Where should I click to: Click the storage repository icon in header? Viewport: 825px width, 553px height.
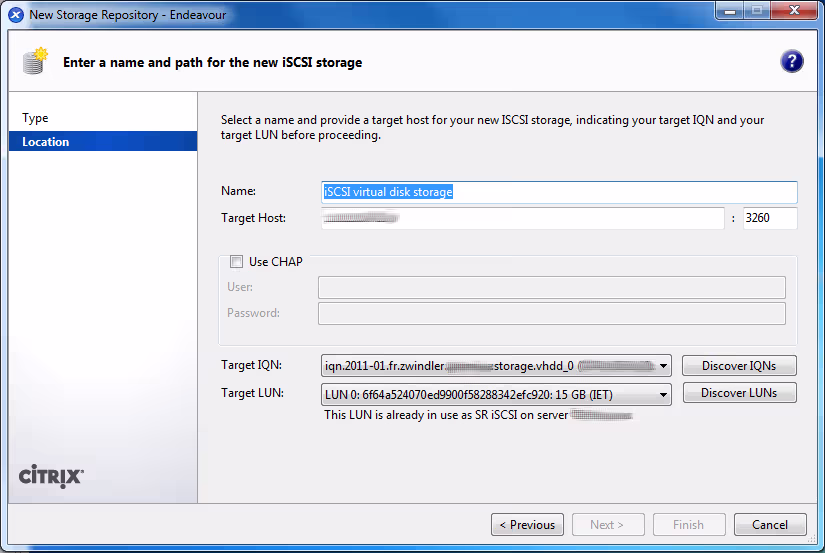[x=35, y=61]
